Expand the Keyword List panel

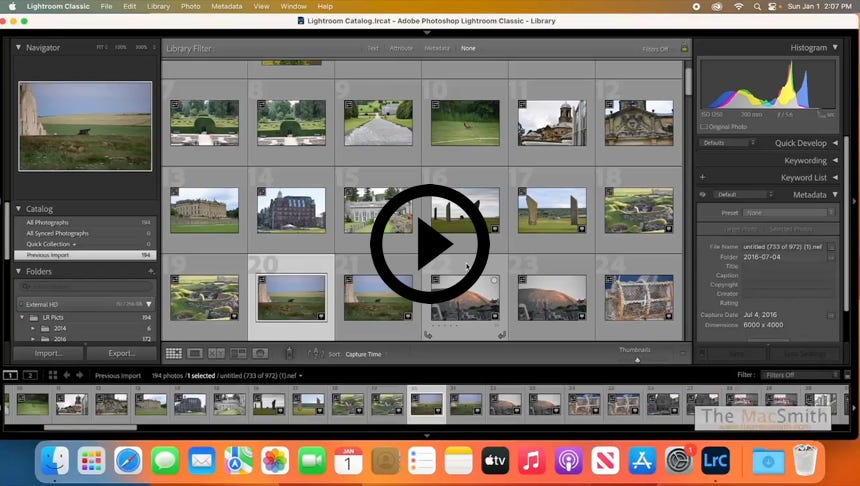(835, 177)
